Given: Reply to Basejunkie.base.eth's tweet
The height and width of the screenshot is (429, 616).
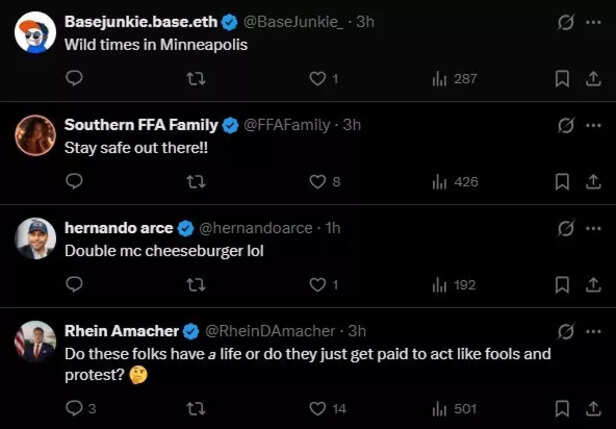Looking at the screenshot, I should [74, 78].
